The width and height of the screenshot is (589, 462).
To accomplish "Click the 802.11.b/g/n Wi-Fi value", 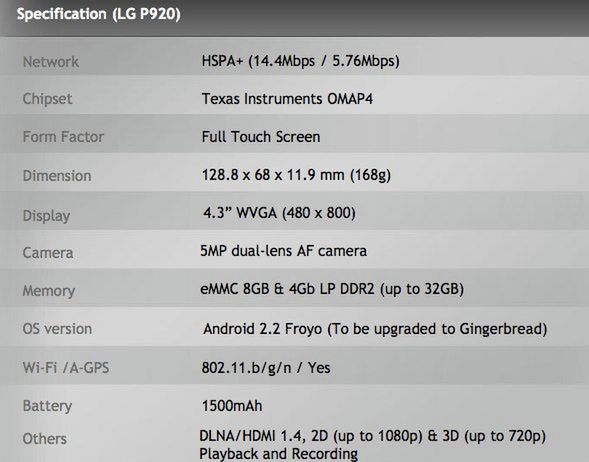I will point(266,368).
